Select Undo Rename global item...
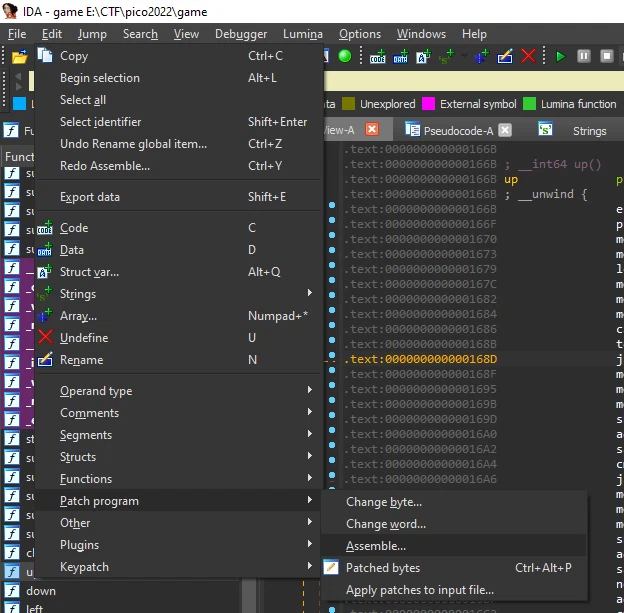 pos(179,144)
